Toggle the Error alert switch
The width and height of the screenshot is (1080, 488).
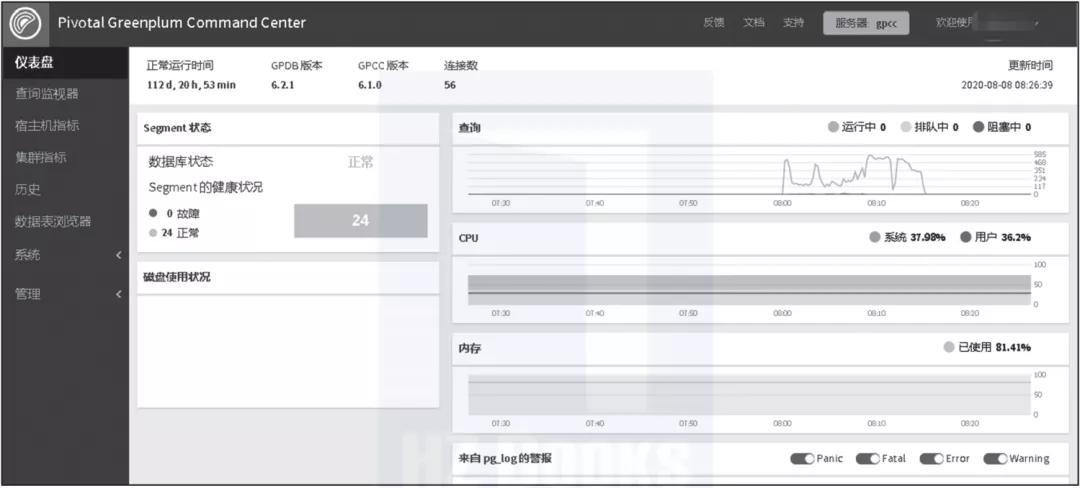pos(931,459)
